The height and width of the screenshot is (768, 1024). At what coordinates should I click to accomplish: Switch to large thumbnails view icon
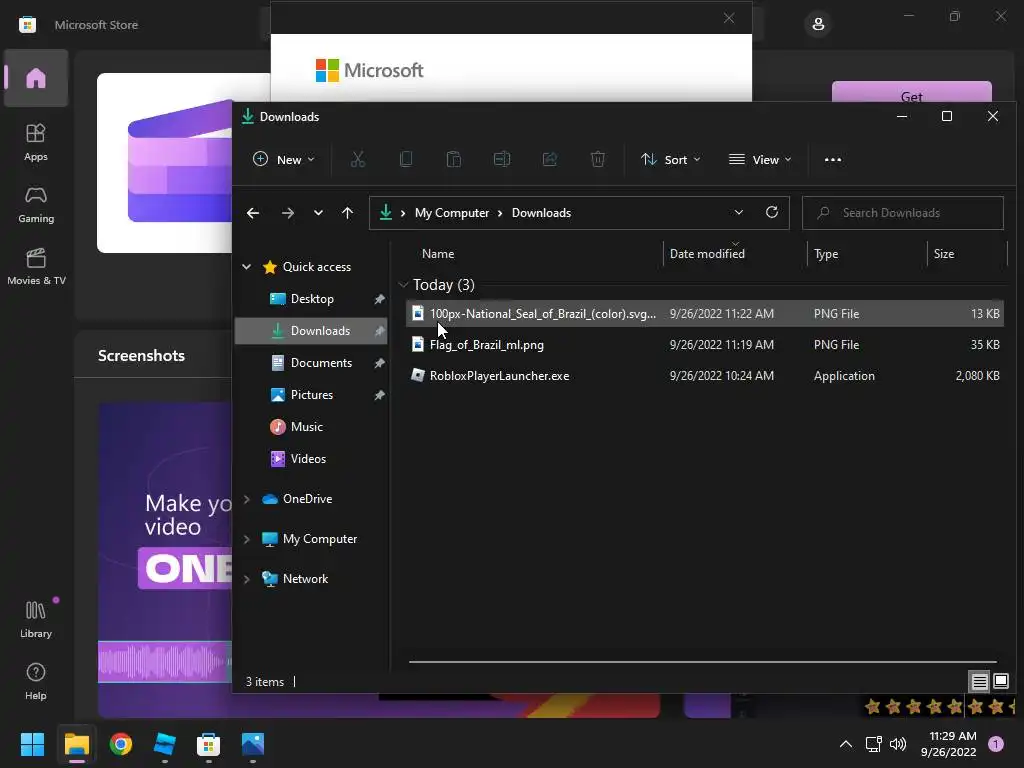pyautogui.click(x=1000, y=681)
